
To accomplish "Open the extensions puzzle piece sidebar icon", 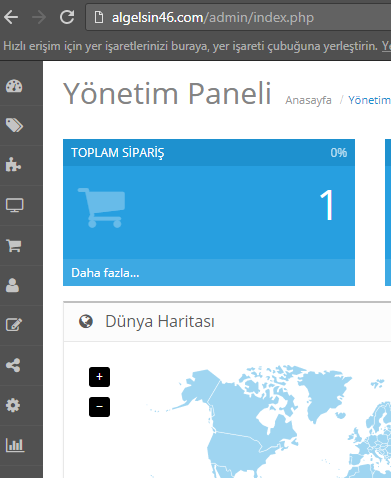I will point(13,165).
